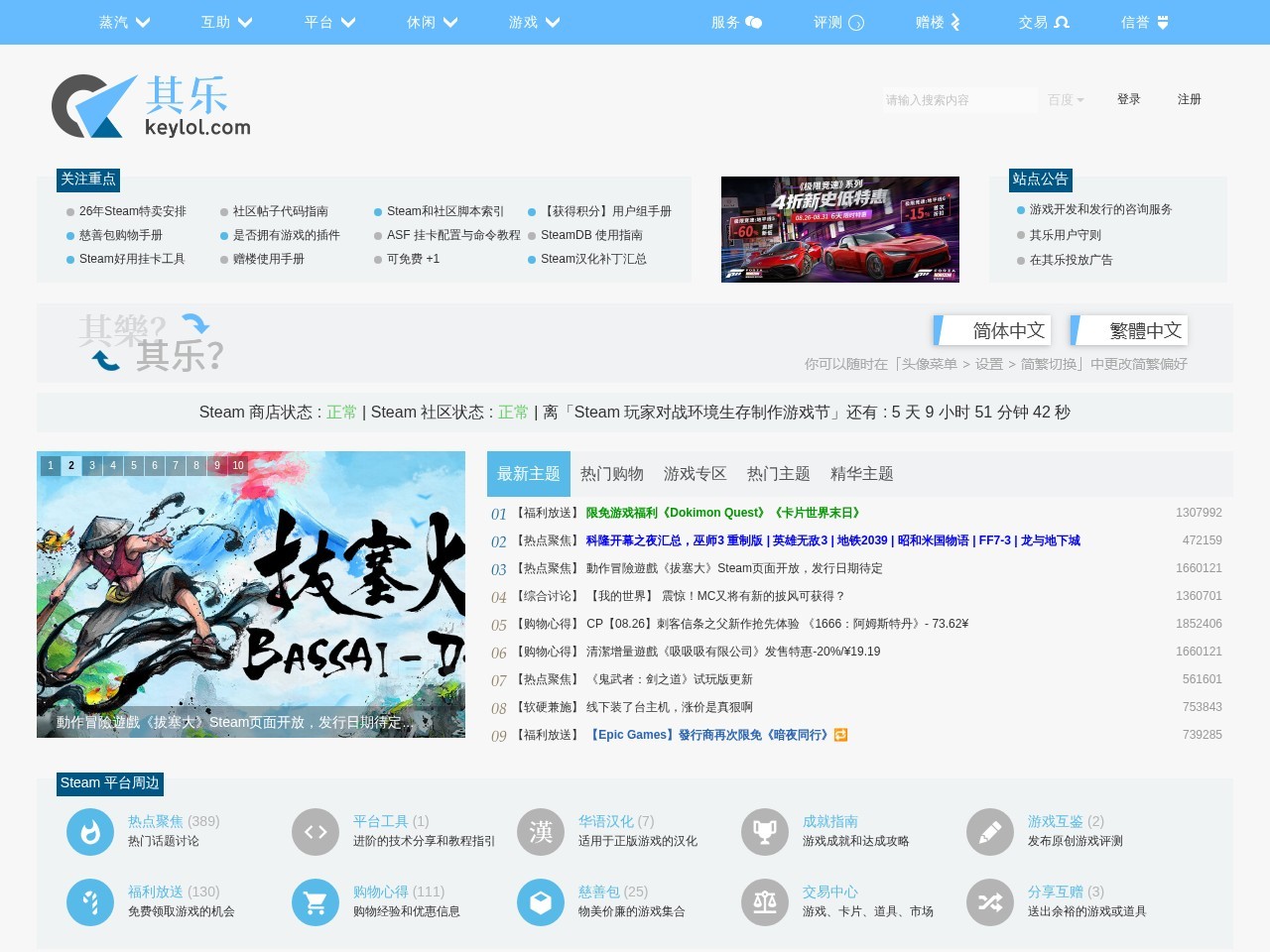Open thread about 我的世界 MC披风

pyautogui.click(x=715, y=596)
